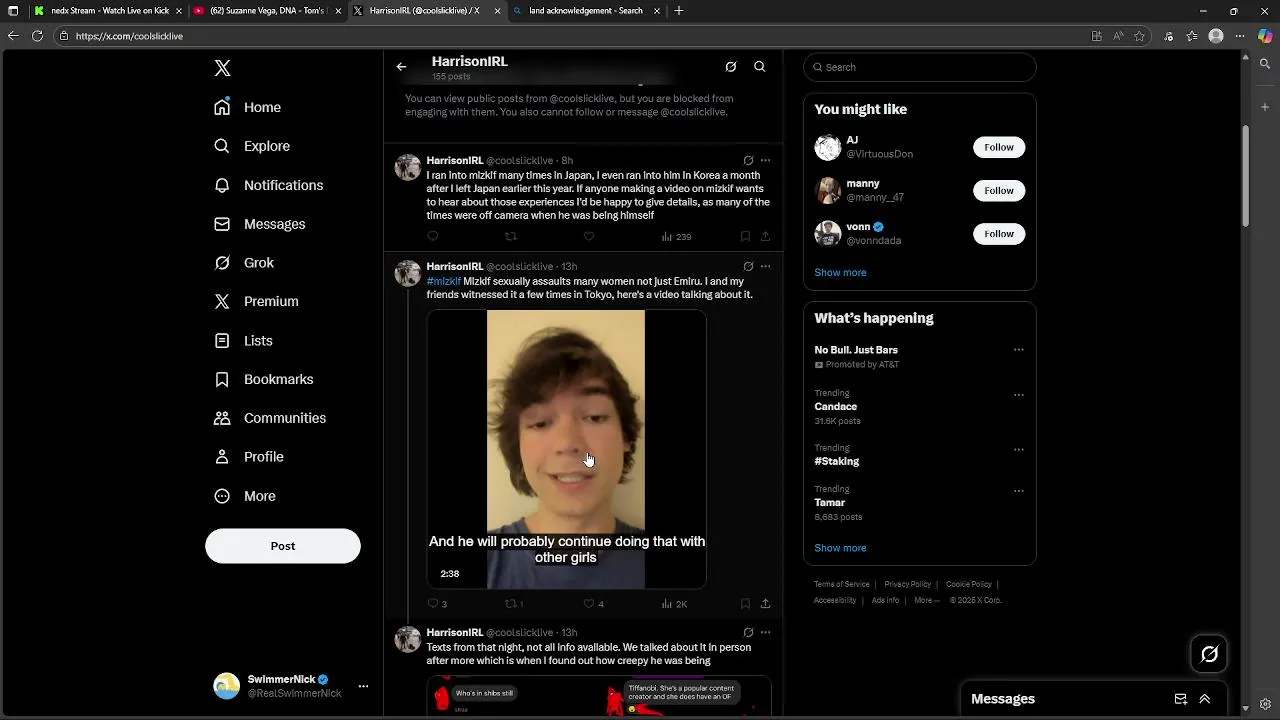Expand the Messages drawer
The height and width of the screenshot is (720, 1280).
[1205, 699]
